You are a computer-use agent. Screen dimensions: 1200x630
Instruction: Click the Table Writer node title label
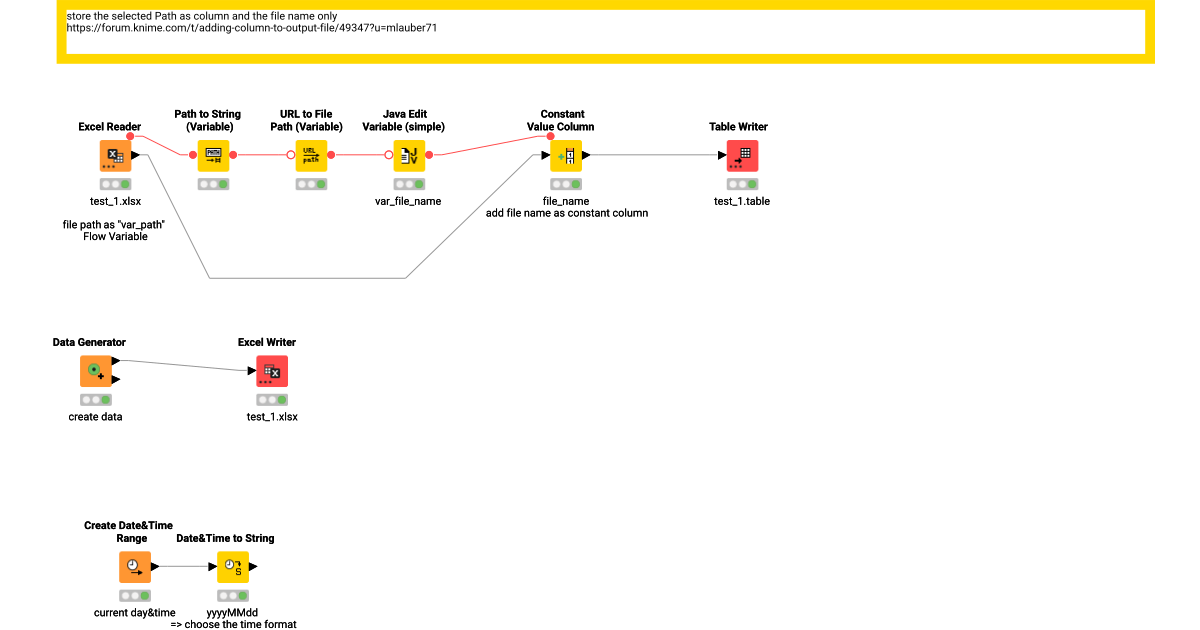click(x=741, y=126)
